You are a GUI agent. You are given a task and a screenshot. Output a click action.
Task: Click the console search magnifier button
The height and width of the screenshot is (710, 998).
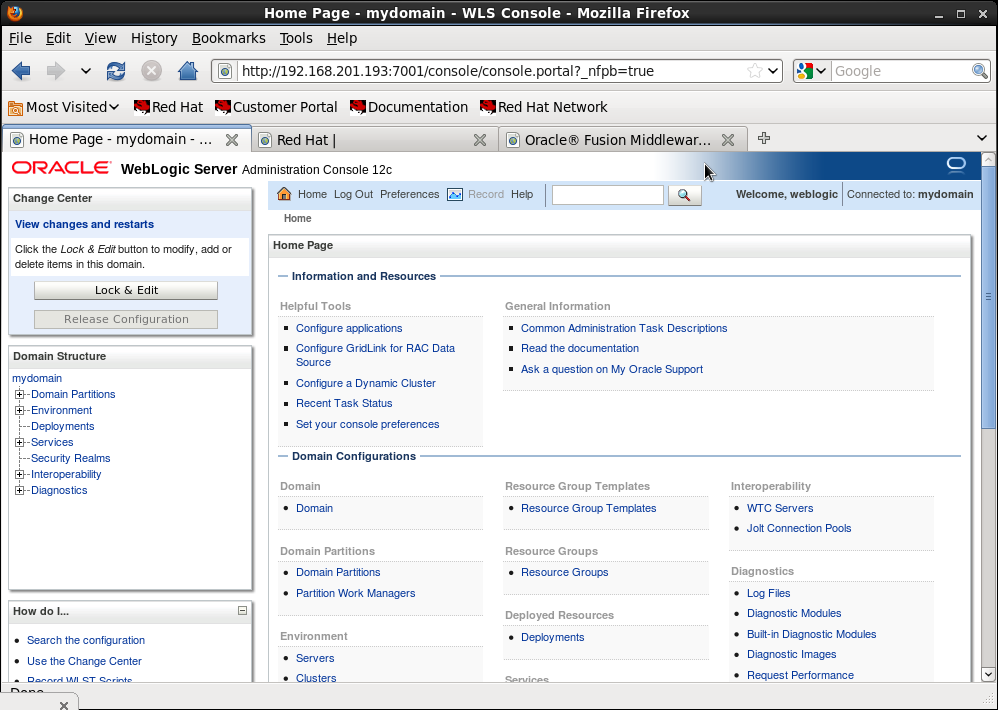tap(685, 195)
